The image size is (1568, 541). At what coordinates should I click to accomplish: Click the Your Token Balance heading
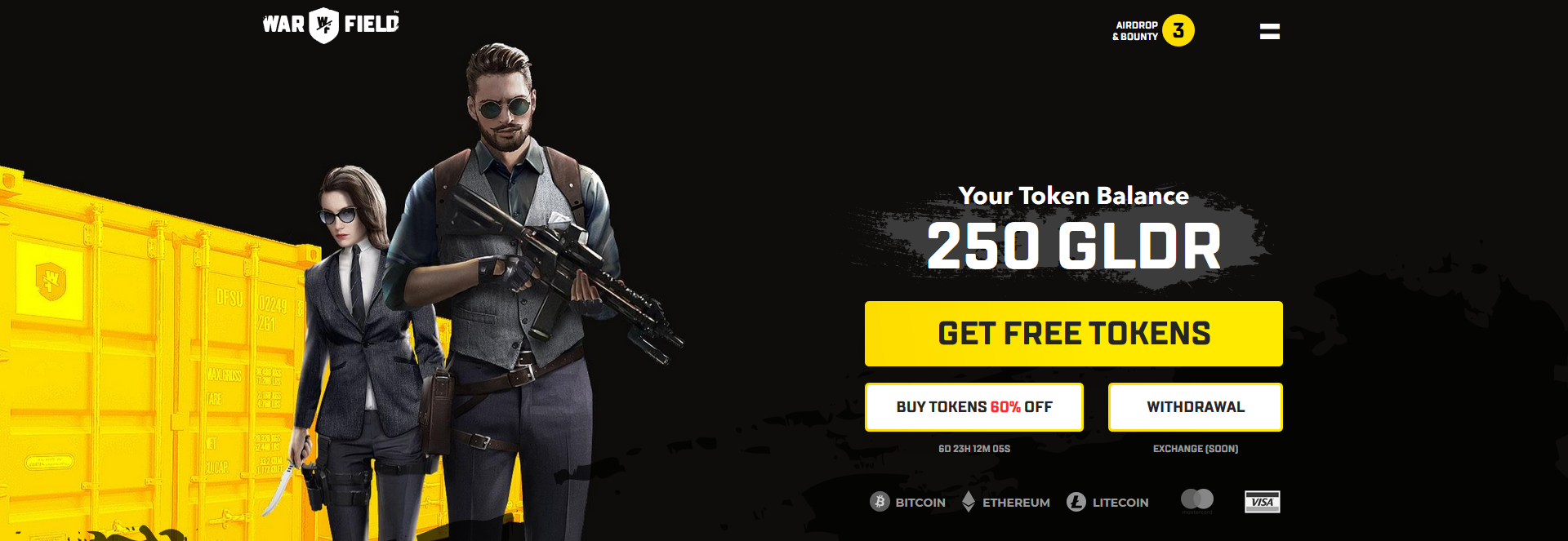pos(1073,196)
